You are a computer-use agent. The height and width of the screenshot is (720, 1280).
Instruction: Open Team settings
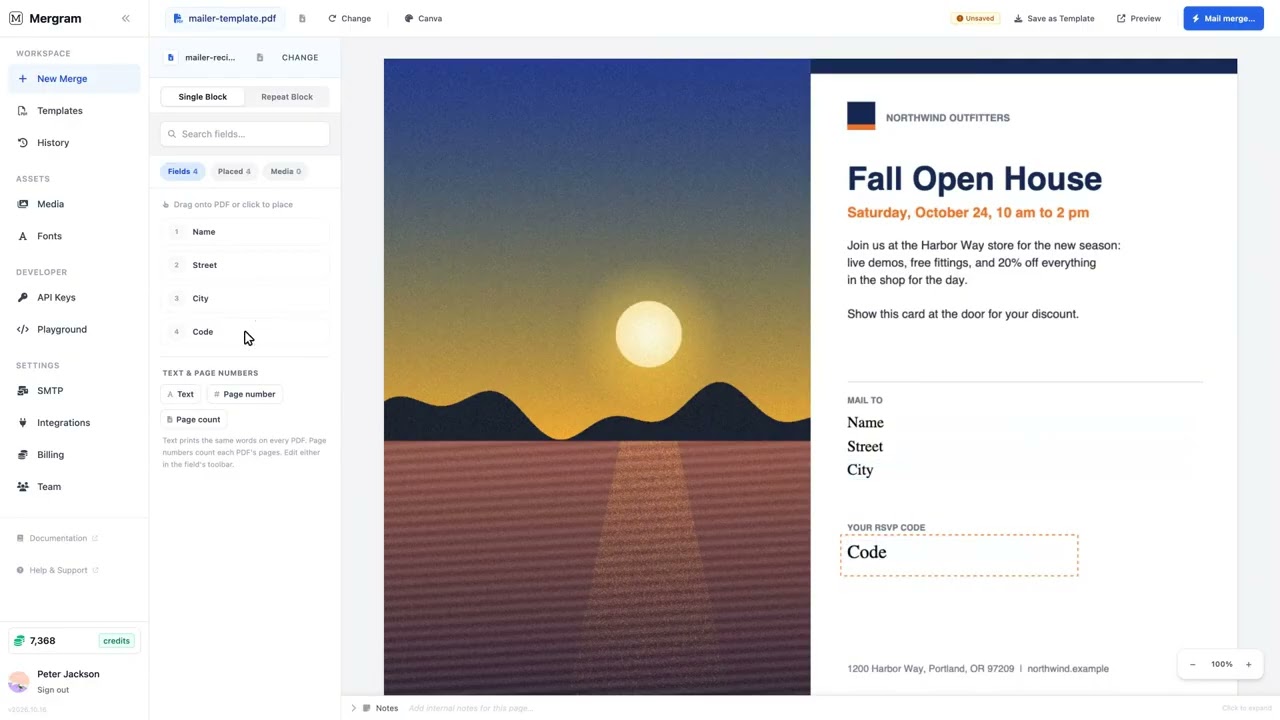(74, 487)
